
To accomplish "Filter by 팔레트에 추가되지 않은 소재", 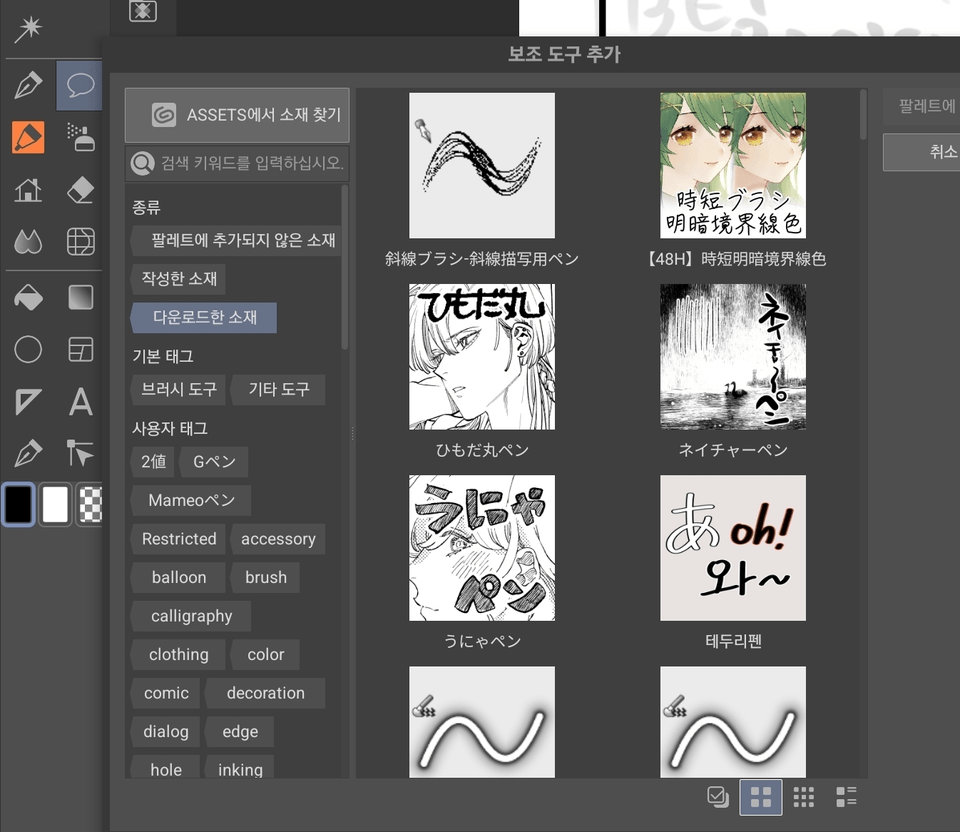I will tap(235, 240).
